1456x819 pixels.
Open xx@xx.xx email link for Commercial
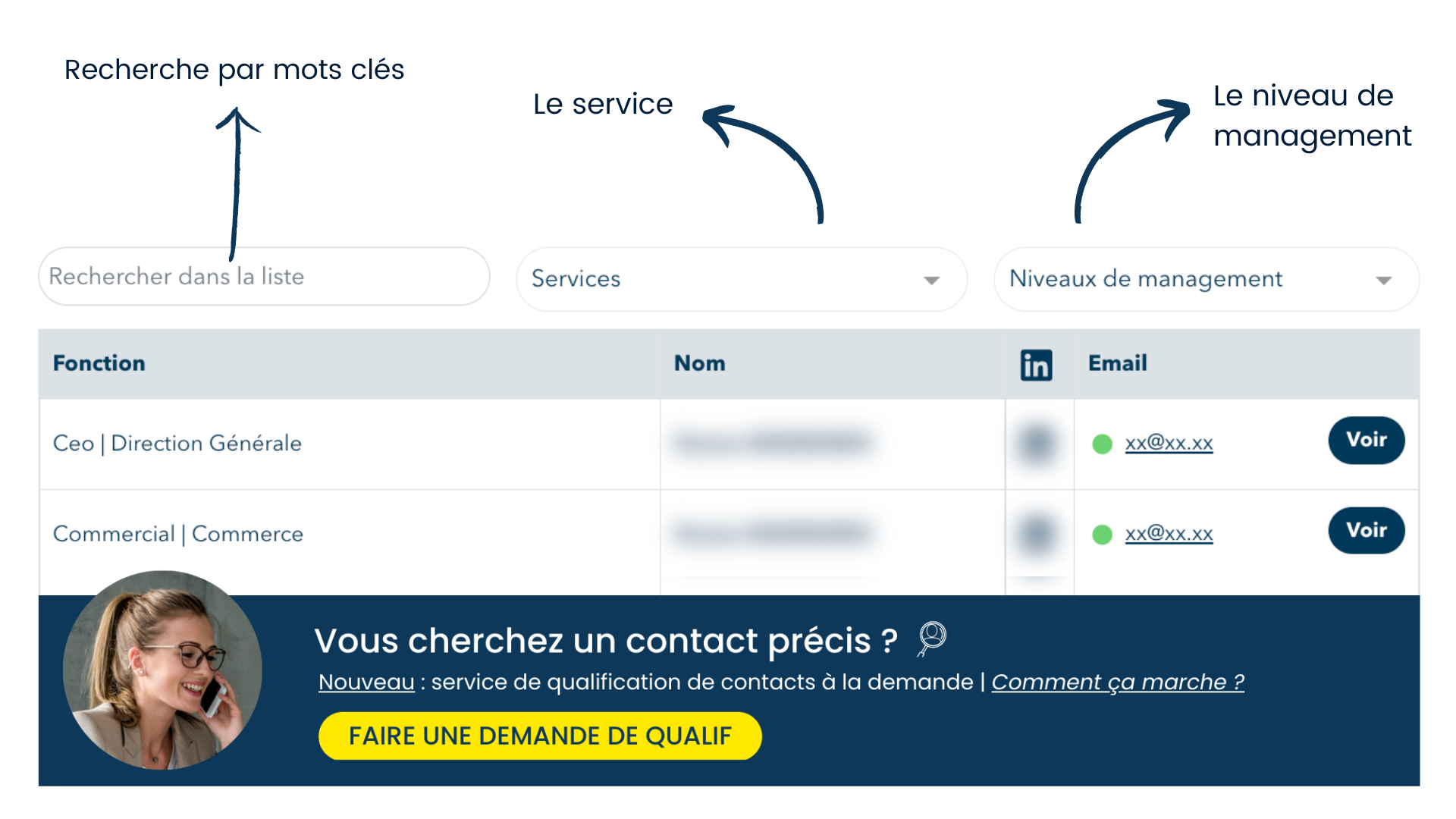tap(1169, 534)
